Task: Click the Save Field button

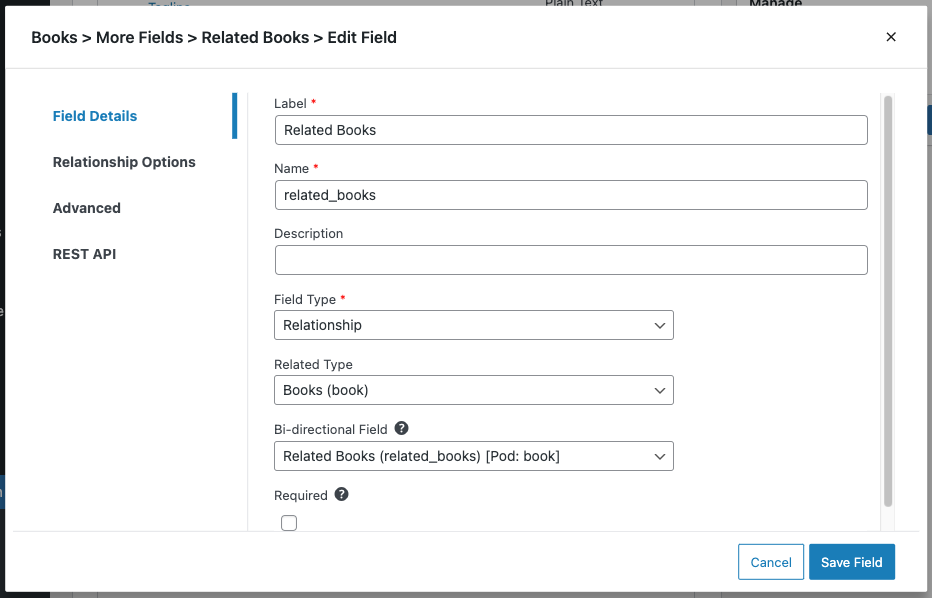Action: click(x=851, y=562)
